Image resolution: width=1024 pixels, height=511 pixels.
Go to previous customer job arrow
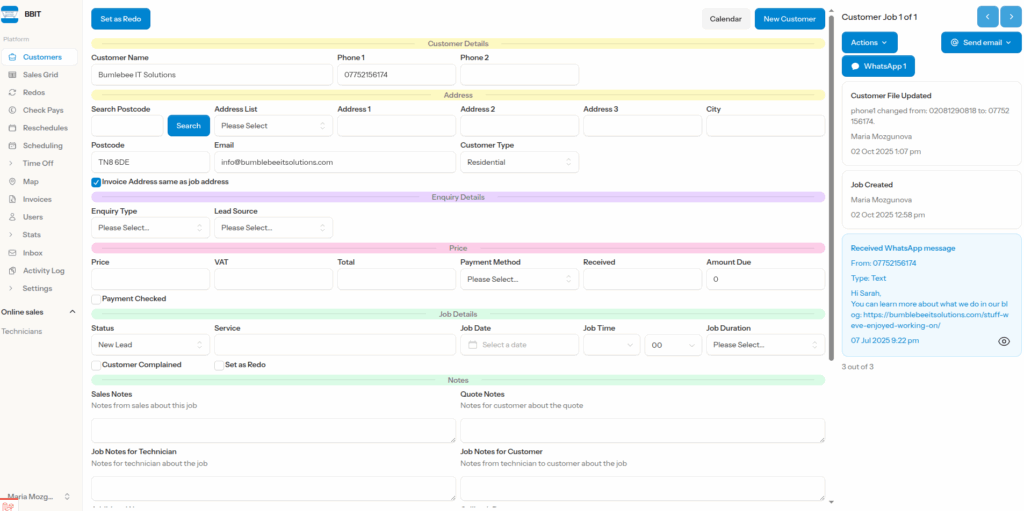(x=987, y=17)
